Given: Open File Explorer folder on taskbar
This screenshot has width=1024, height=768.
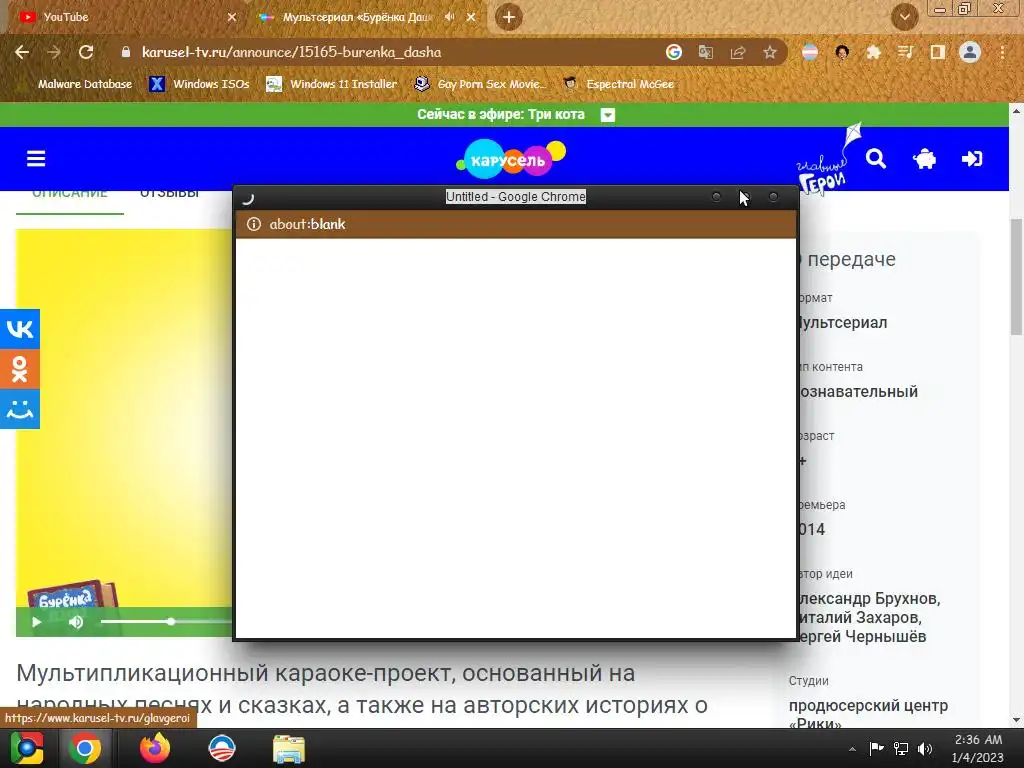Looking at the screenshot, I should pyautogui.click(x=289, y=748).
